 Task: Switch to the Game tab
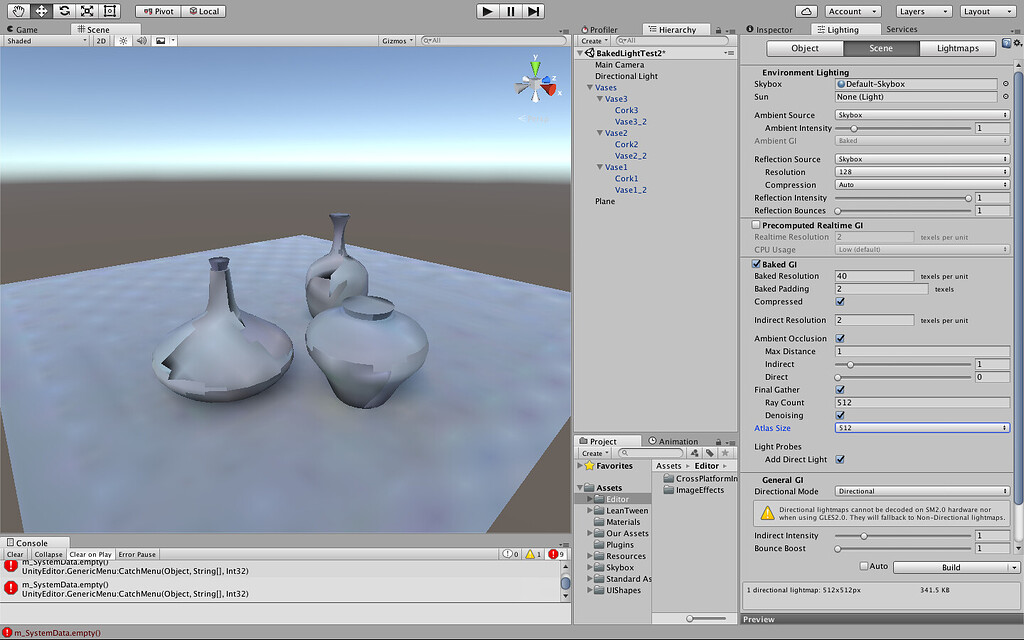[24, 29]
